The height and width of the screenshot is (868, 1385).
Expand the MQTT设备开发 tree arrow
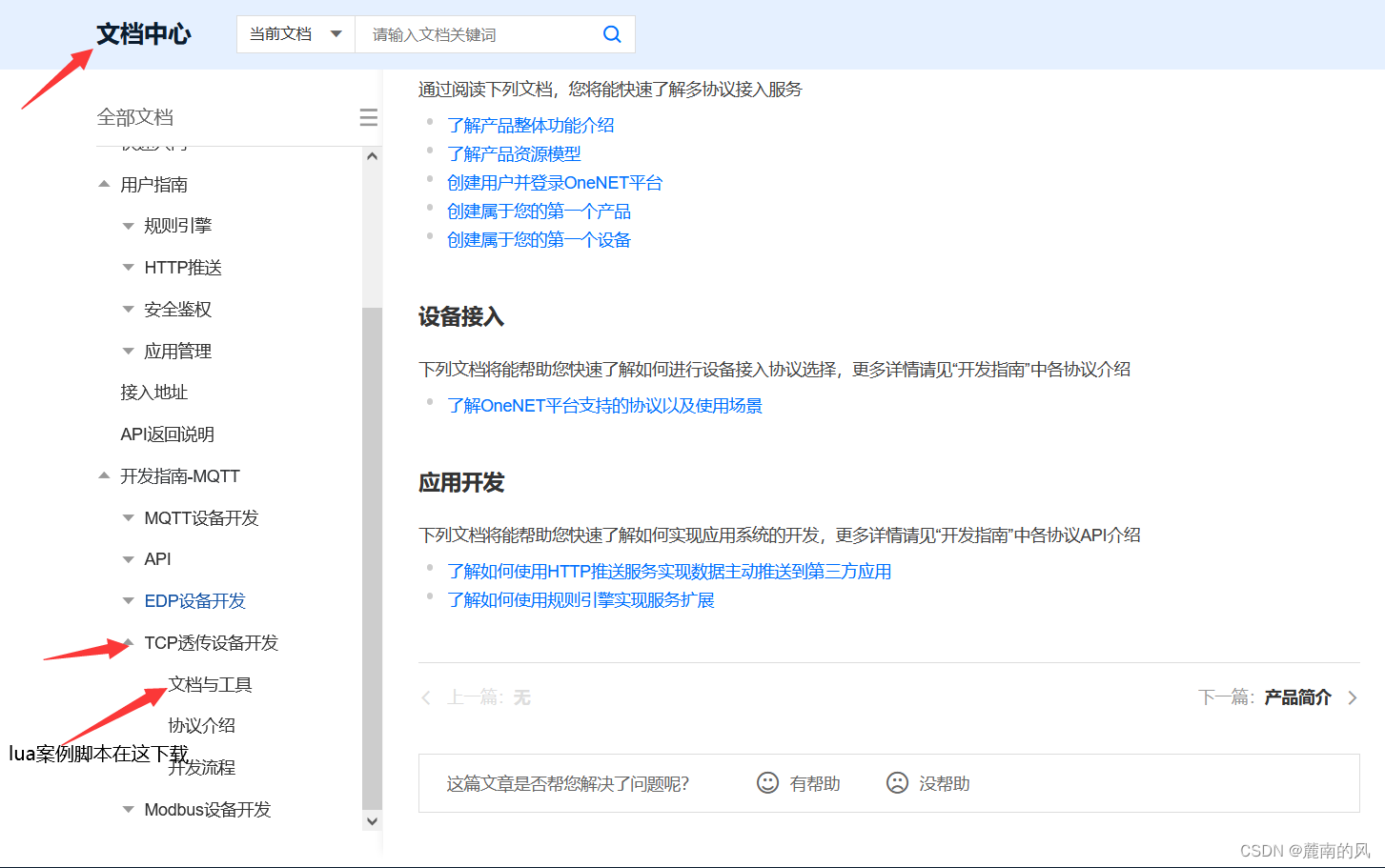point(128,518)
